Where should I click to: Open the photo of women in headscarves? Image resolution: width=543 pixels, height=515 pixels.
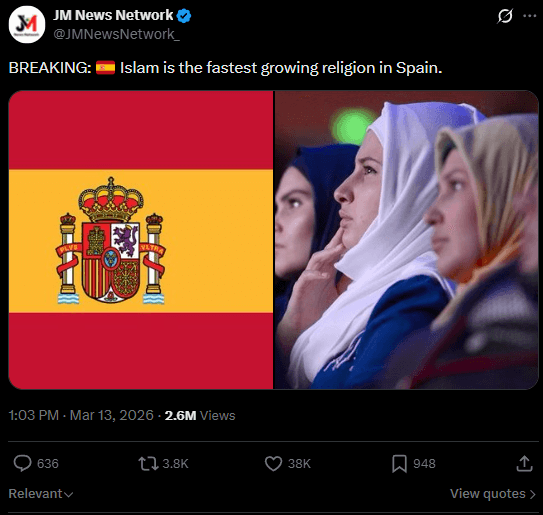tap(407, 240)
